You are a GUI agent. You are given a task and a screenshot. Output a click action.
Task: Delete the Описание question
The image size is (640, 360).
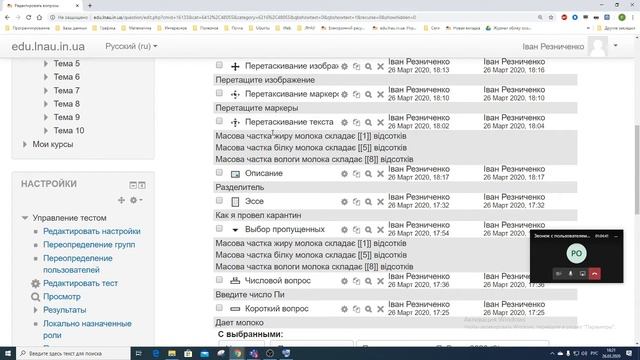380,174
